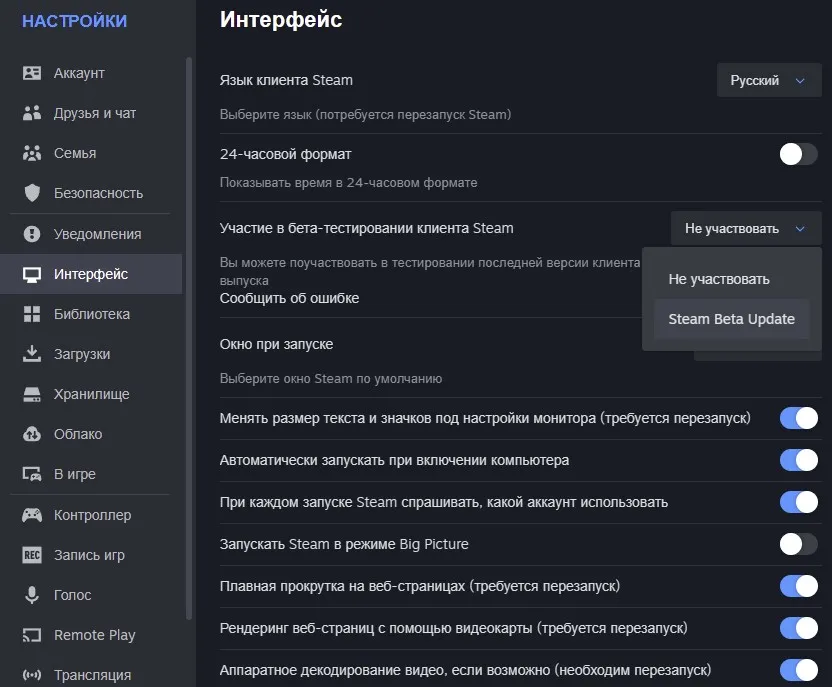Click the НАСТРОЙКИ heading
The height and width of the screenshot is (687, 832).
[74, 21]
